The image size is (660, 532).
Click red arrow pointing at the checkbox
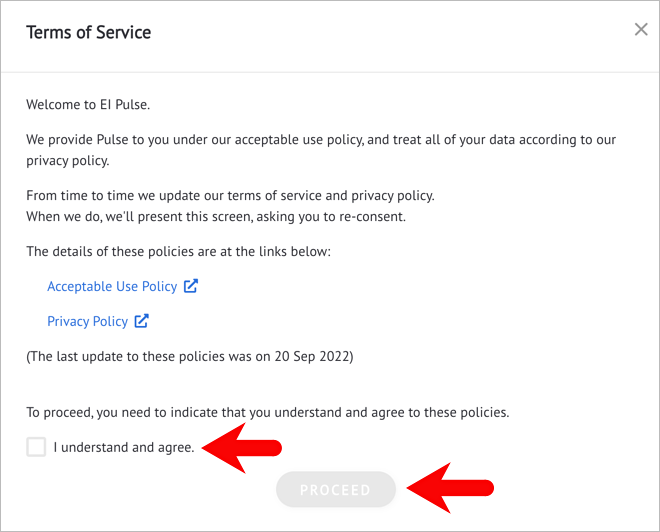(242, 448)
